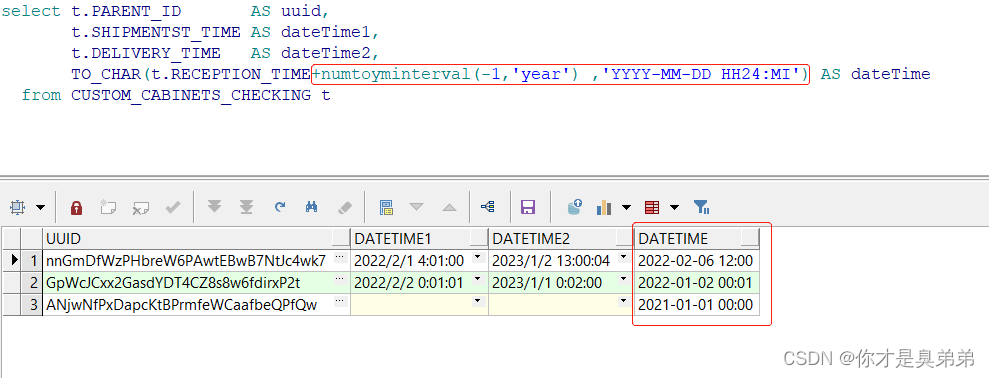The image size is (989, 378).
Task: Open date dropdown for 2023/1/1 0:02:00
Action: [624, 280]
